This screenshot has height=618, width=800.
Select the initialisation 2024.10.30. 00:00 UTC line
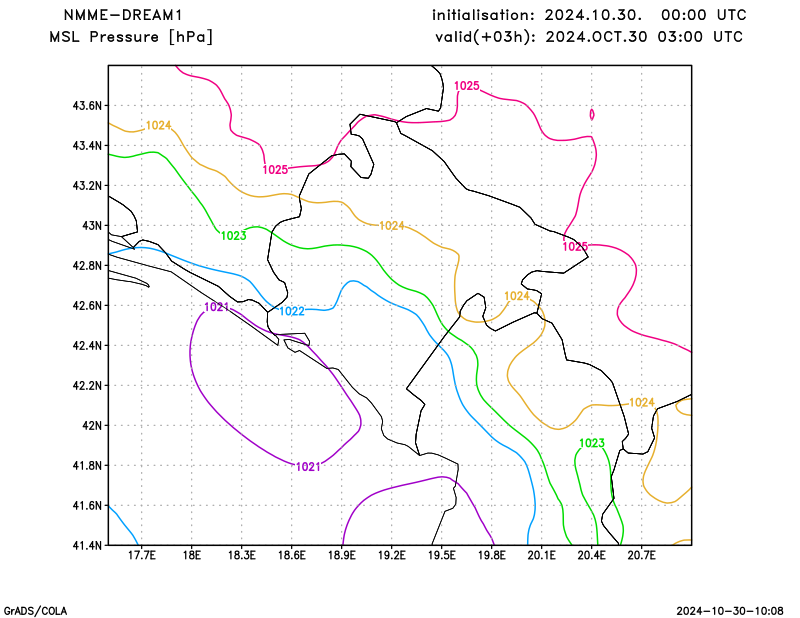click(x=589, y=15)
